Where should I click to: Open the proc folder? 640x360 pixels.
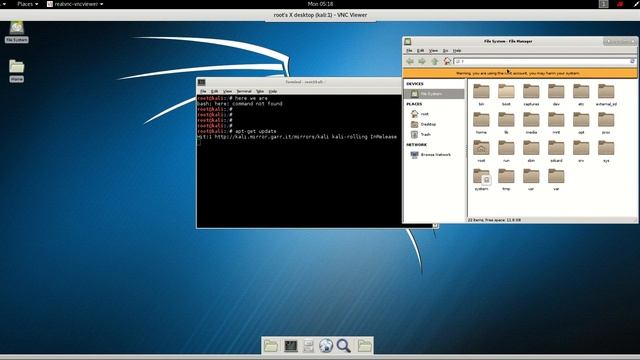(x=606, y=123)
